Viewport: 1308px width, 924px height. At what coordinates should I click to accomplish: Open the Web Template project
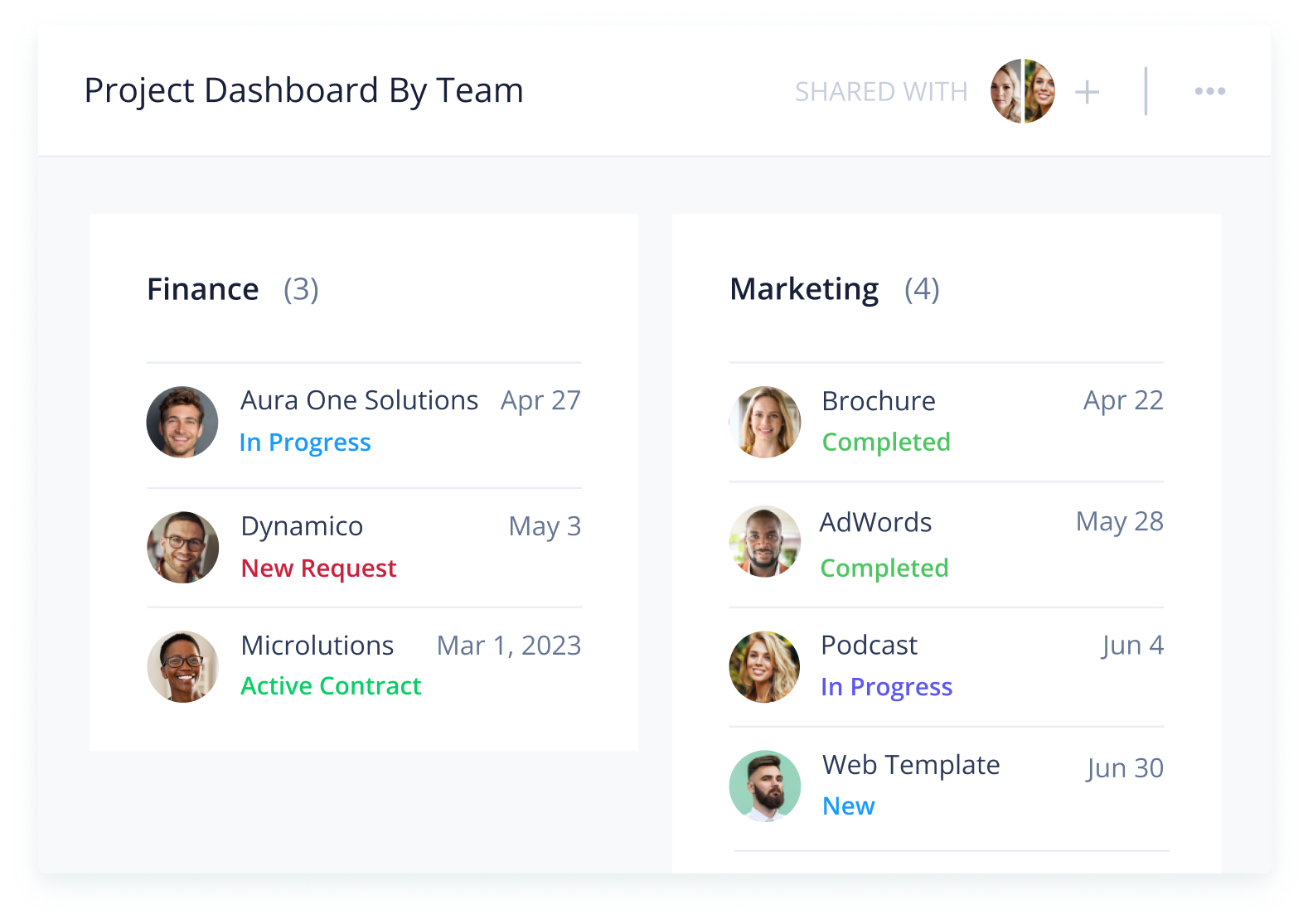point(911,766)
